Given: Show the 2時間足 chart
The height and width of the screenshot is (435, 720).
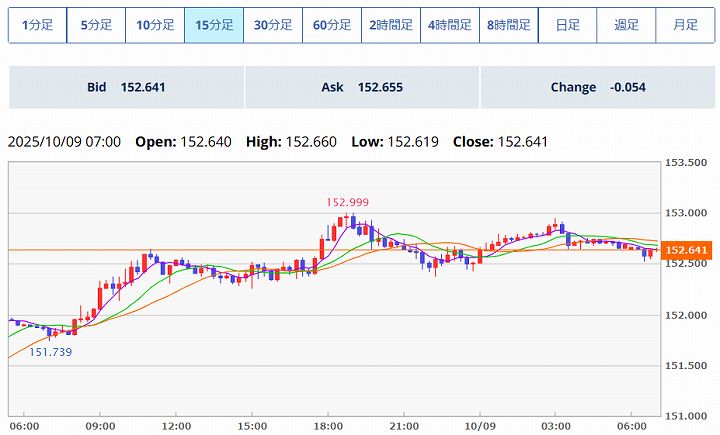Looking at the screenshot, I should tap(391, 25).
